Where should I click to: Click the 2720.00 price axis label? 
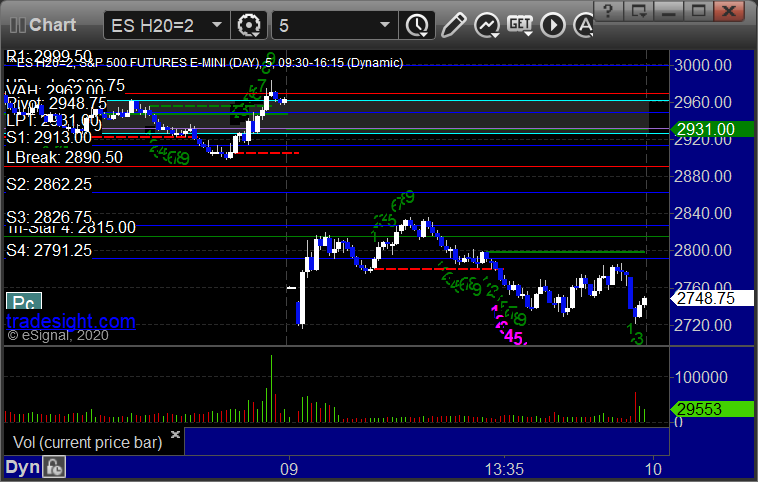click(703, 325)
